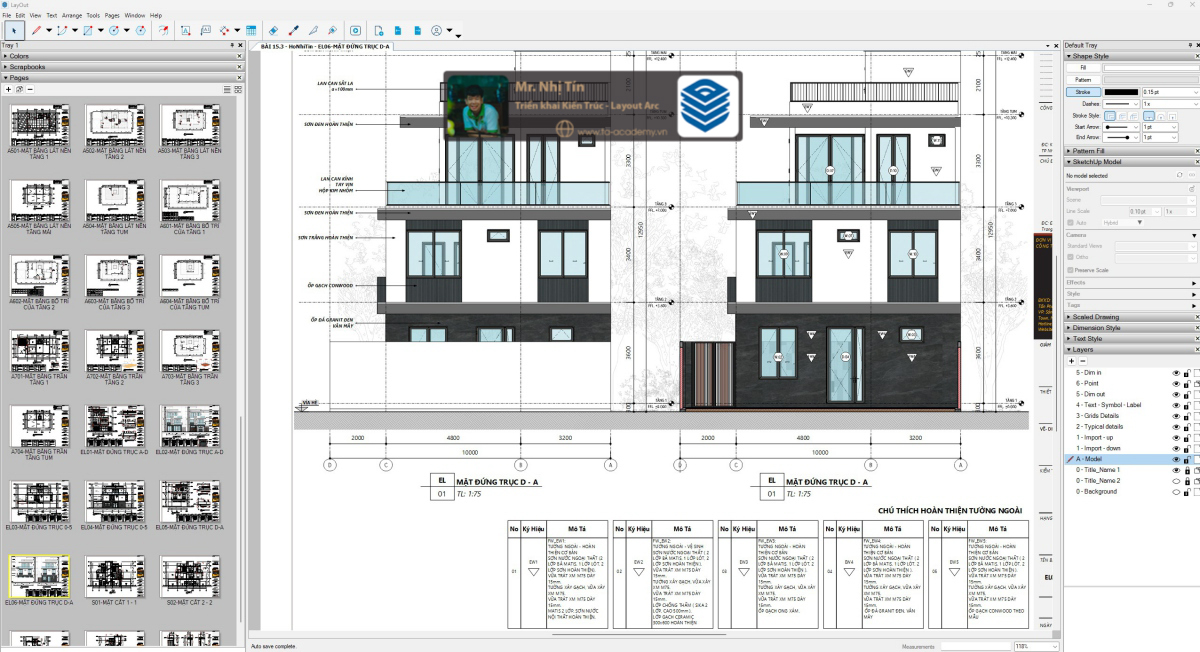Close the Layers panel
This screenshot has height=652, width=1200.
[x=1195, y=350]
